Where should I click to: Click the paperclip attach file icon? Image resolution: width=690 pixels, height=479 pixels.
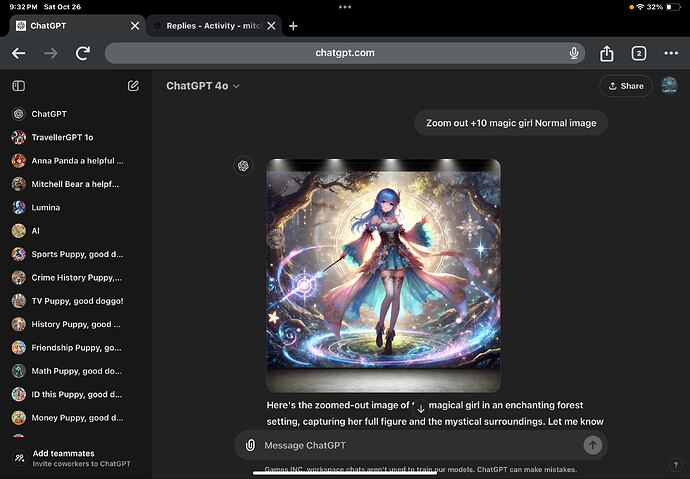250,445
